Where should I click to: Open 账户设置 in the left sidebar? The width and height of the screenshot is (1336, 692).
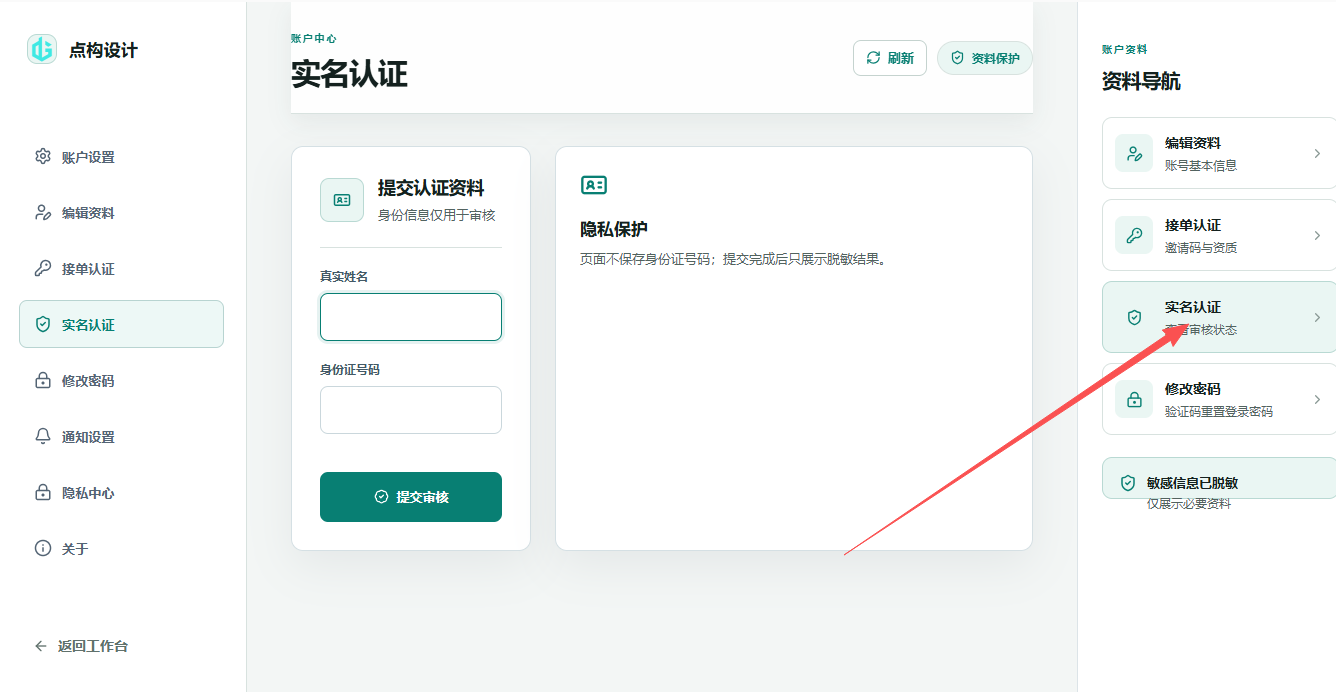[x=121, y=156]
